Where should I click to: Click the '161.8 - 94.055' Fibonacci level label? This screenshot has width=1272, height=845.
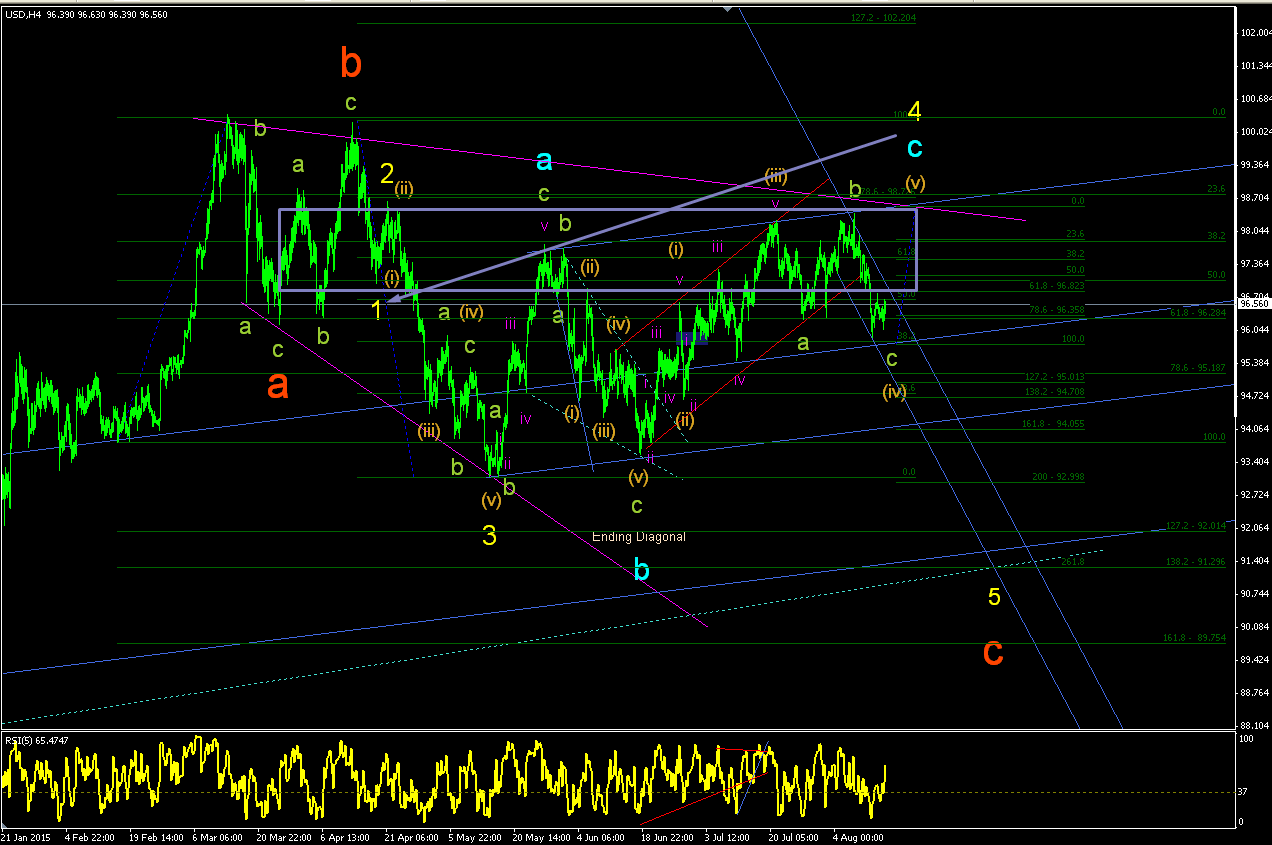1055,424
